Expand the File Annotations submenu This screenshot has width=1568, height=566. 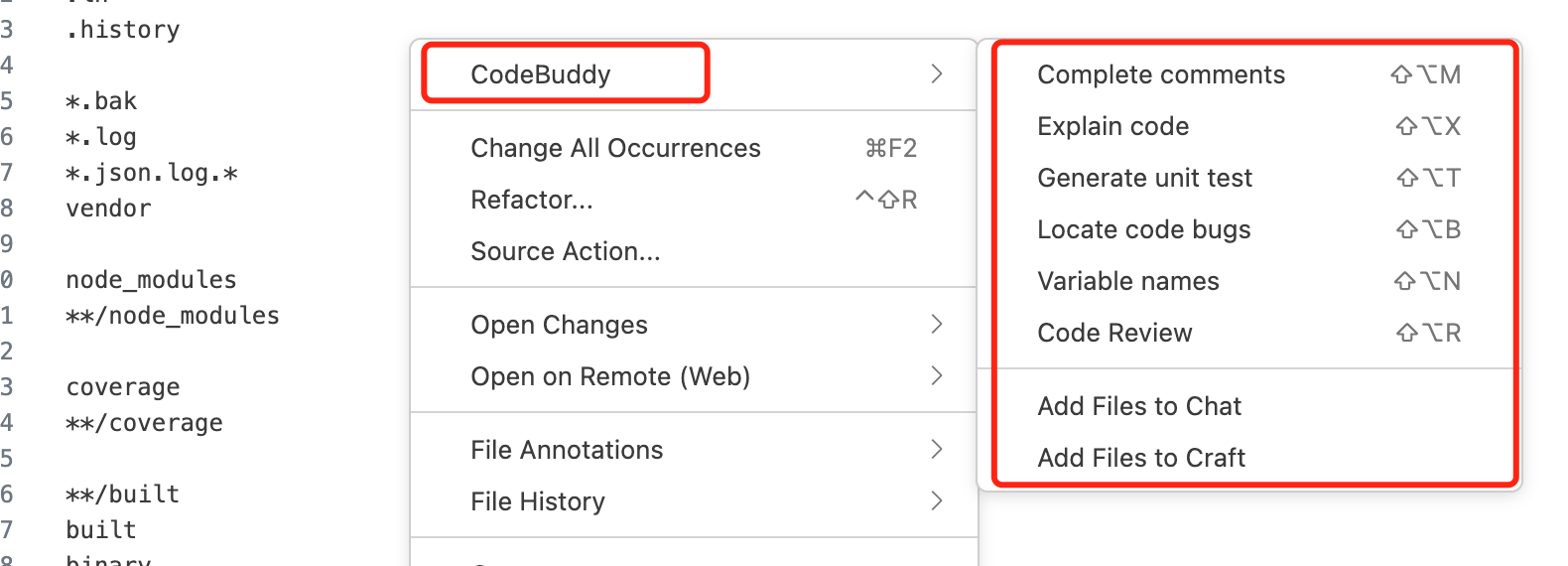(x=567, y=450)
